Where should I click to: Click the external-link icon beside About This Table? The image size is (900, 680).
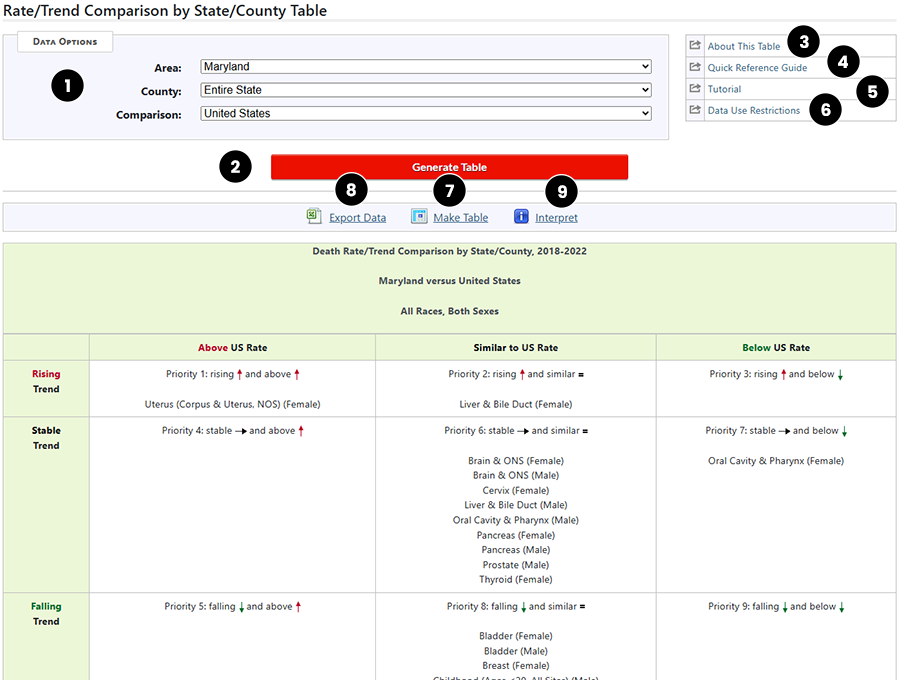coord(694,43)
